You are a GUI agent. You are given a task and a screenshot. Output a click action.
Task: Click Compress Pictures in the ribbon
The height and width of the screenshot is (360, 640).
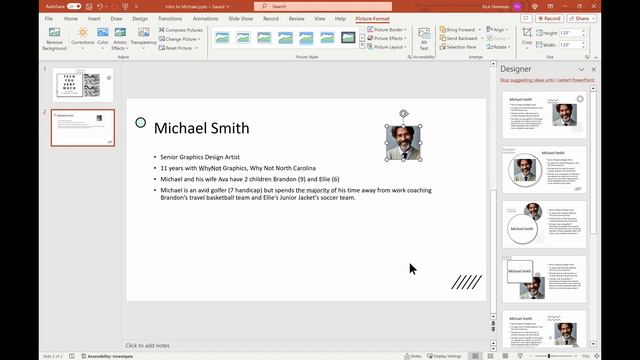point(180,30)
